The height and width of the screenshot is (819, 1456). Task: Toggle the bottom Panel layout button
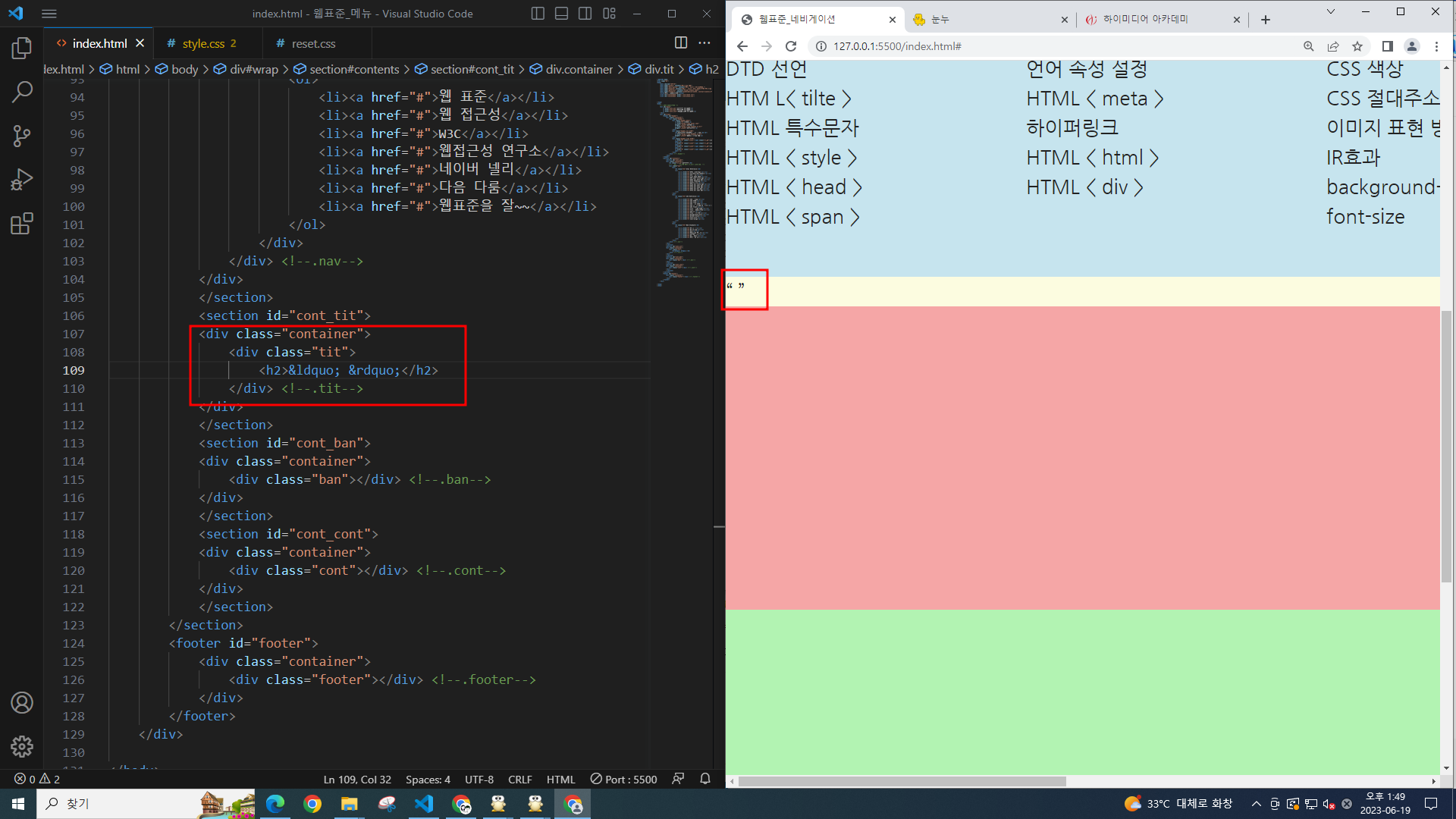click(x=561, y=14)
